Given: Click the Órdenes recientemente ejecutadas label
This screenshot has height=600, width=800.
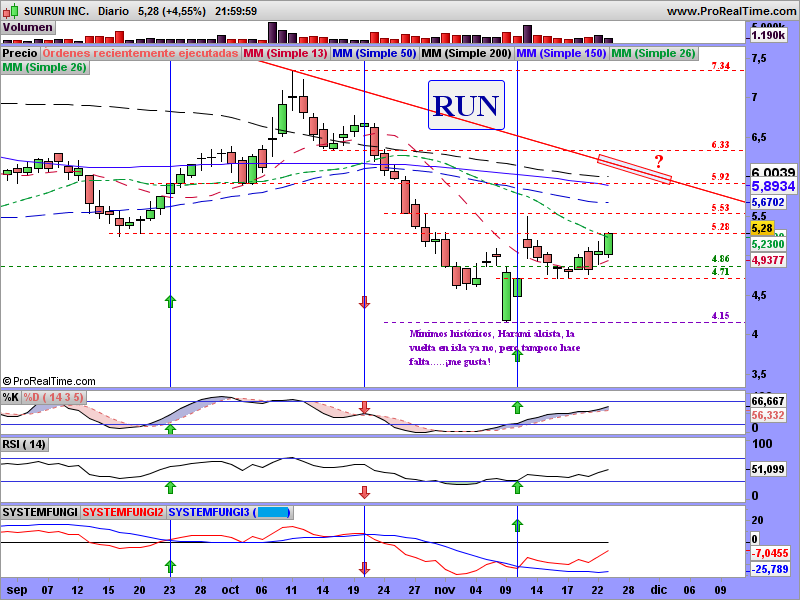Looking at the screenshot, I should (x=140, y=53).
